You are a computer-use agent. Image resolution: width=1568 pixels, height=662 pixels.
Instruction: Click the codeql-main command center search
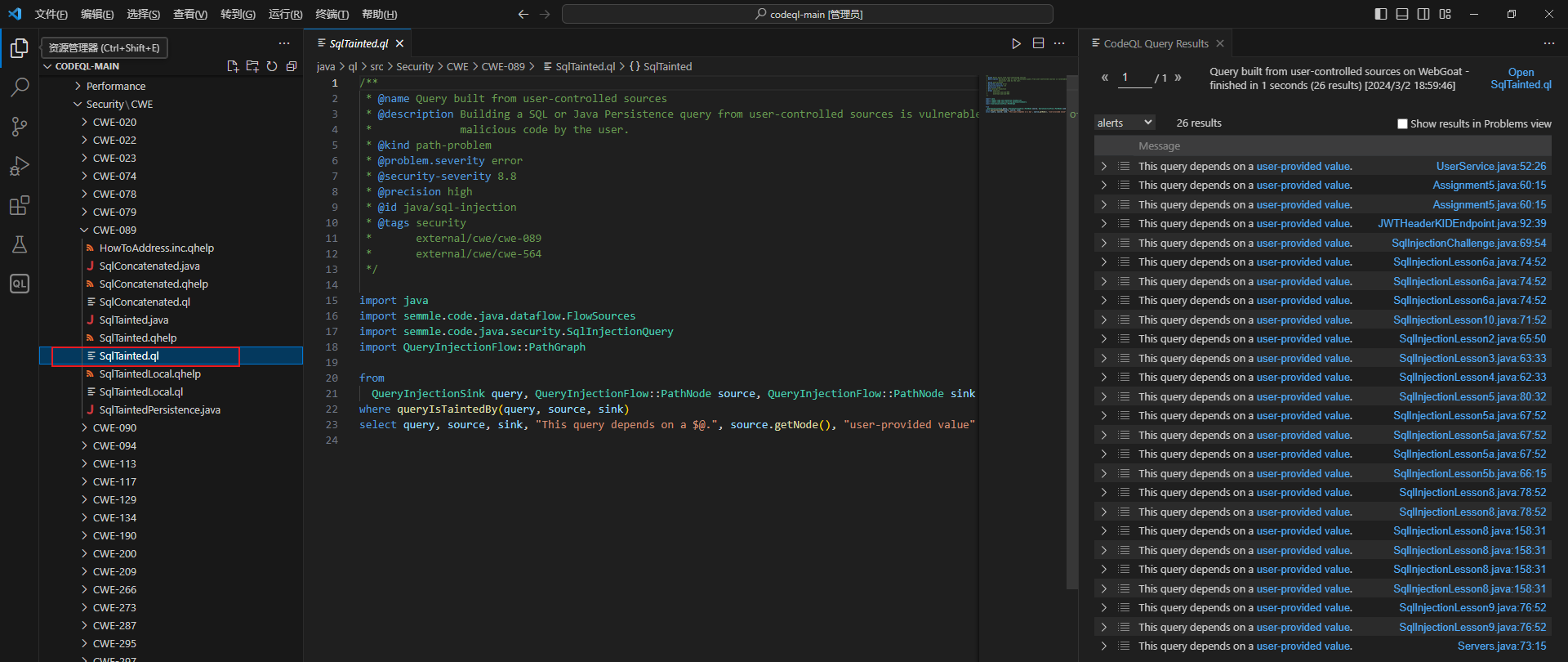coord(808,14)
